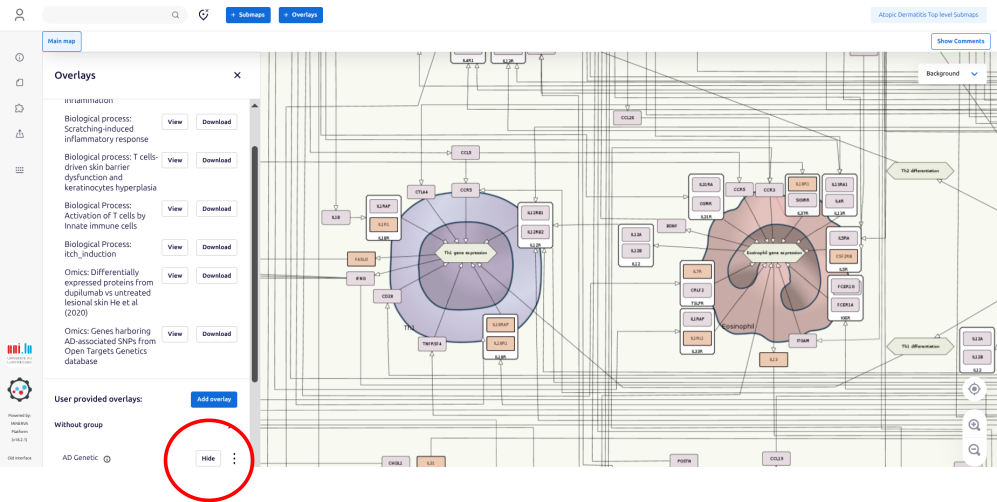Click the clear pins marker icon
This screenshot has width=997, height=502.
[204, 15]
